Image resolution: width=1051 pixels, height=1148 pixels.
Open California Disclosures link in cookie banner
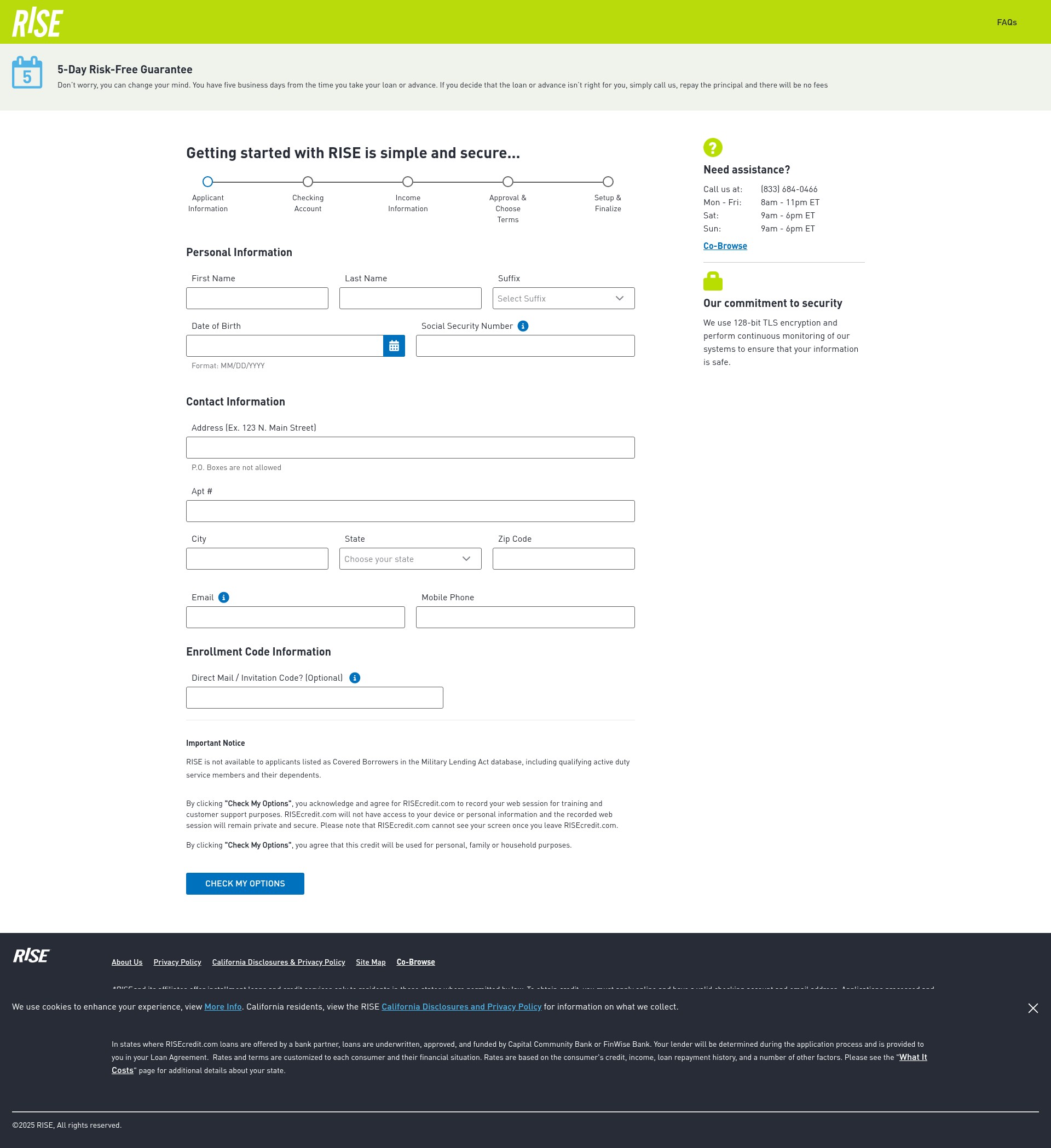461,1007
